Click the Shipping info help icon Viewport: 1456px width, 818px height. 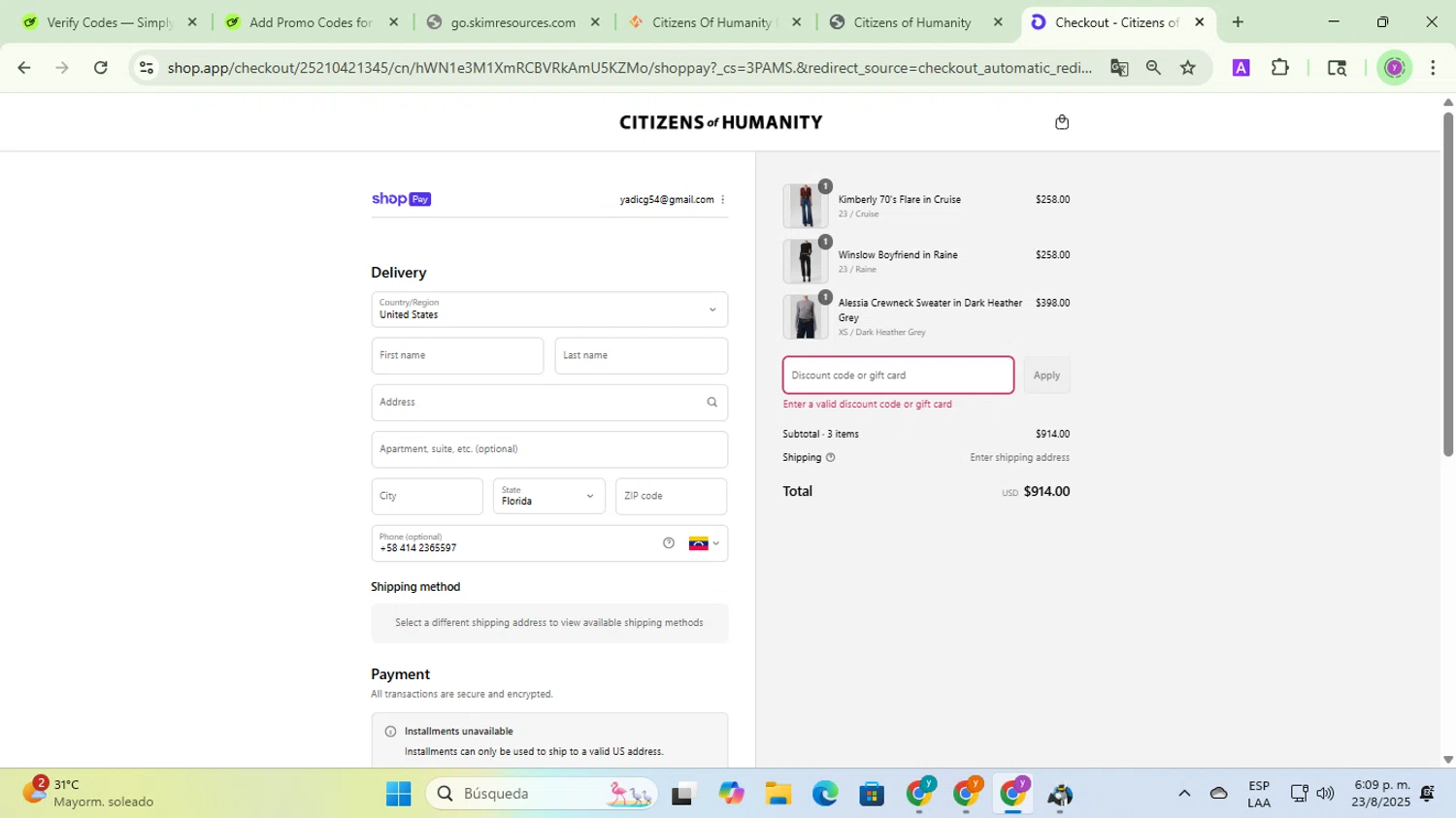click(x=830, y=458)
